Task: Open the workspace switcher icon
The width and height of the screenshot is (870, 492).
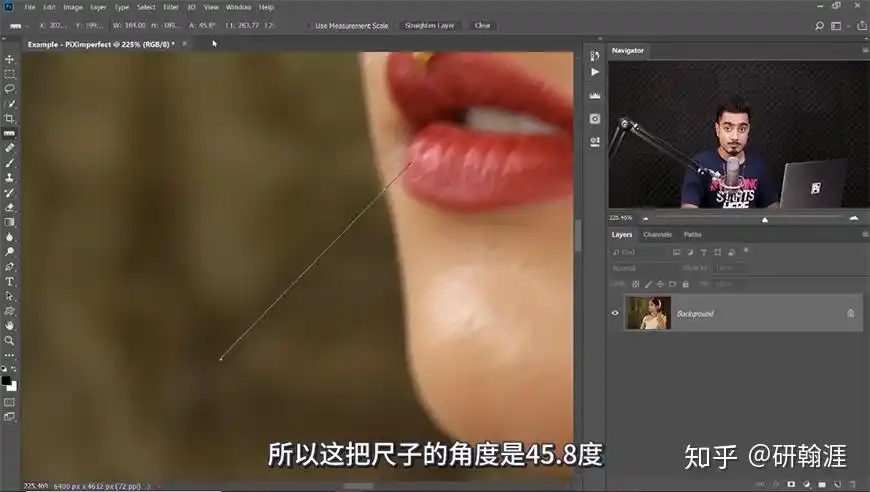Action: click(x=836, y=26)
